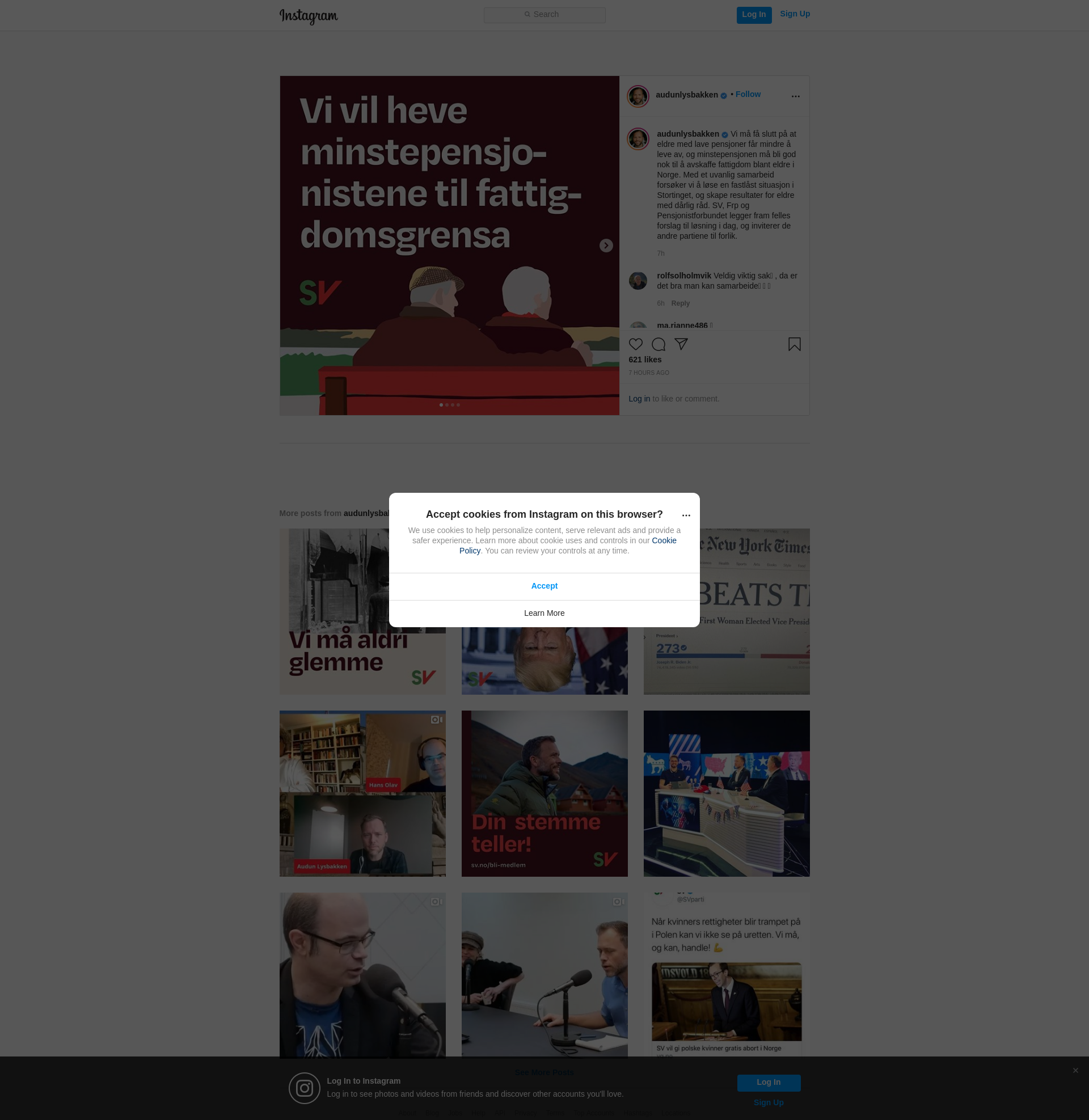Share post with paper plane icon

[x=681, y=344]
